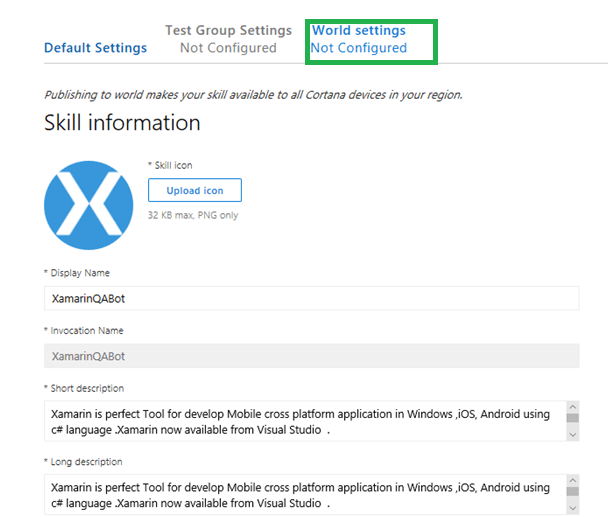Open the Test Group Settings tab

coord(228,31)
